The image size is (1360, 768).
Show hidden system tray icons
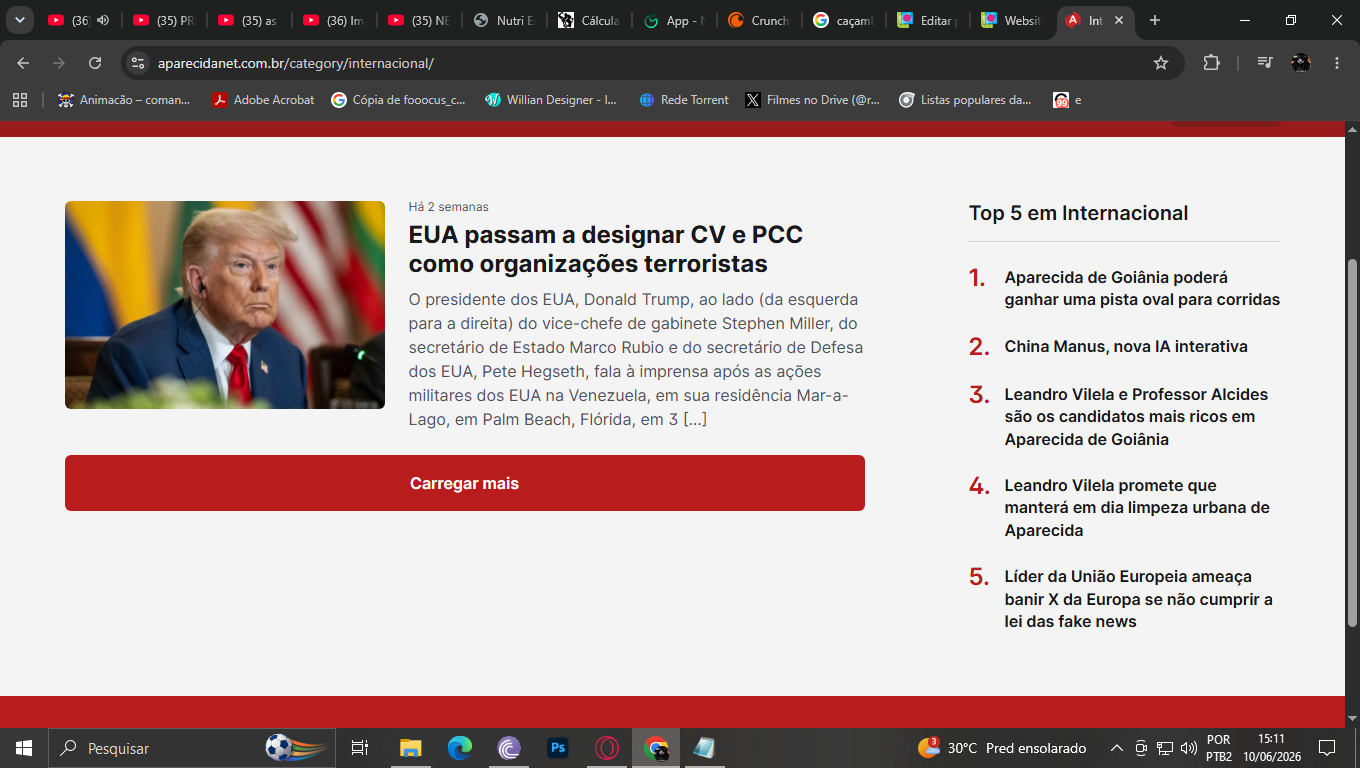[1116, 748]
